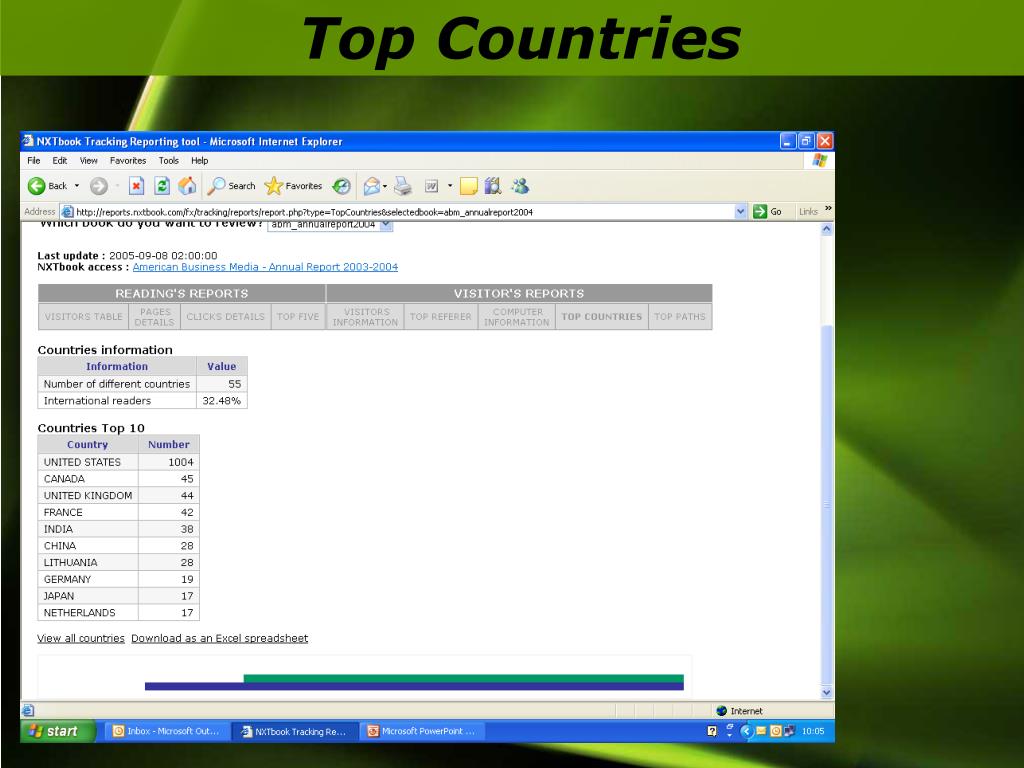
Task: Click the UNITED STATES country row
Action: pos(119,462)
